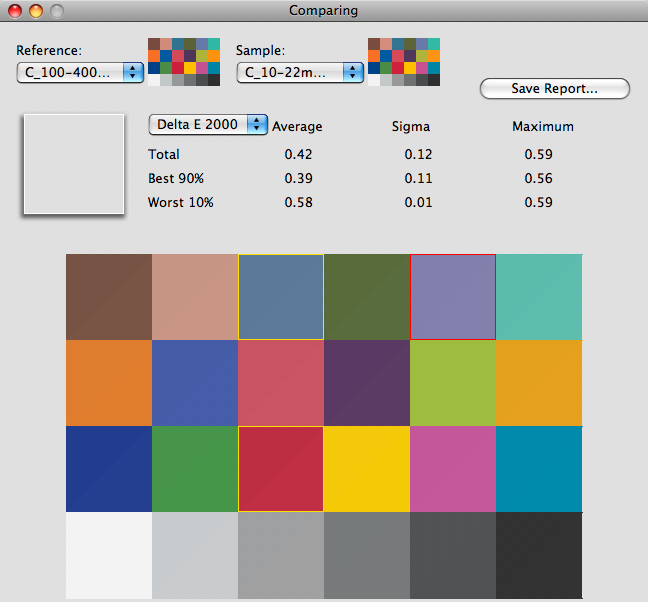Click the Total row label
This screenshot has height=602, width=648.
point(164,155)
